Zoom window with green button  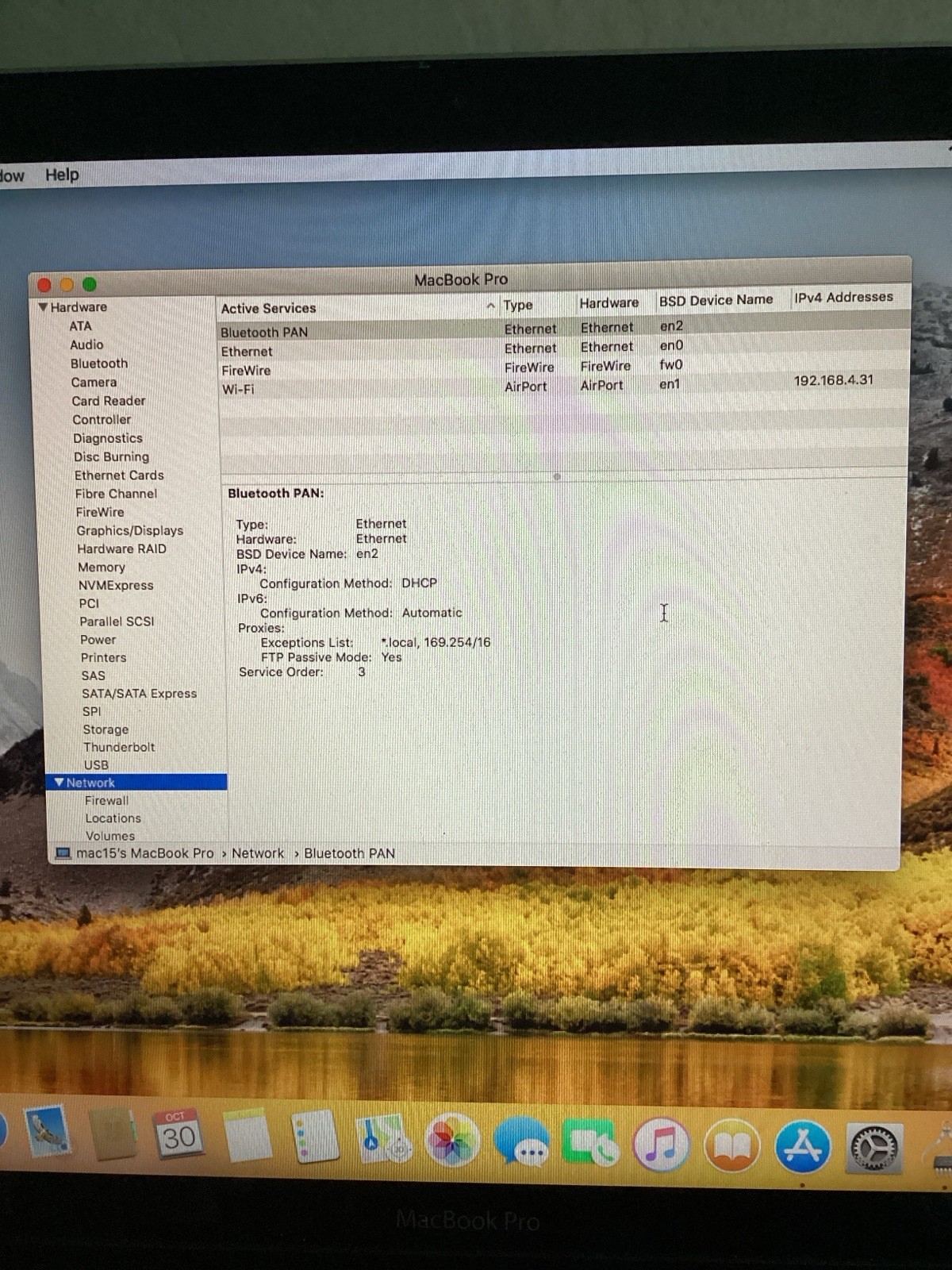coord(89,283)
